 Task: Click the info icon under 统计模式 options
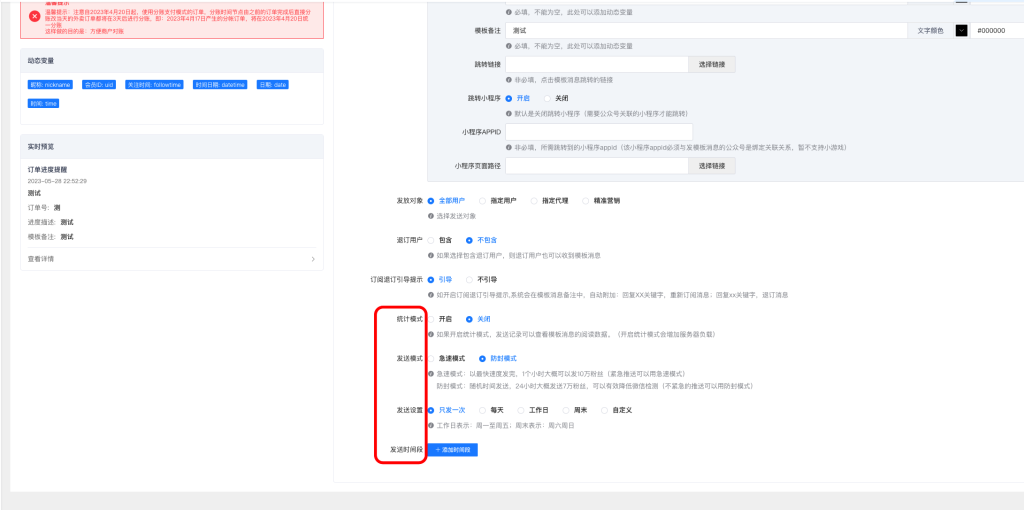coord(431,334)
